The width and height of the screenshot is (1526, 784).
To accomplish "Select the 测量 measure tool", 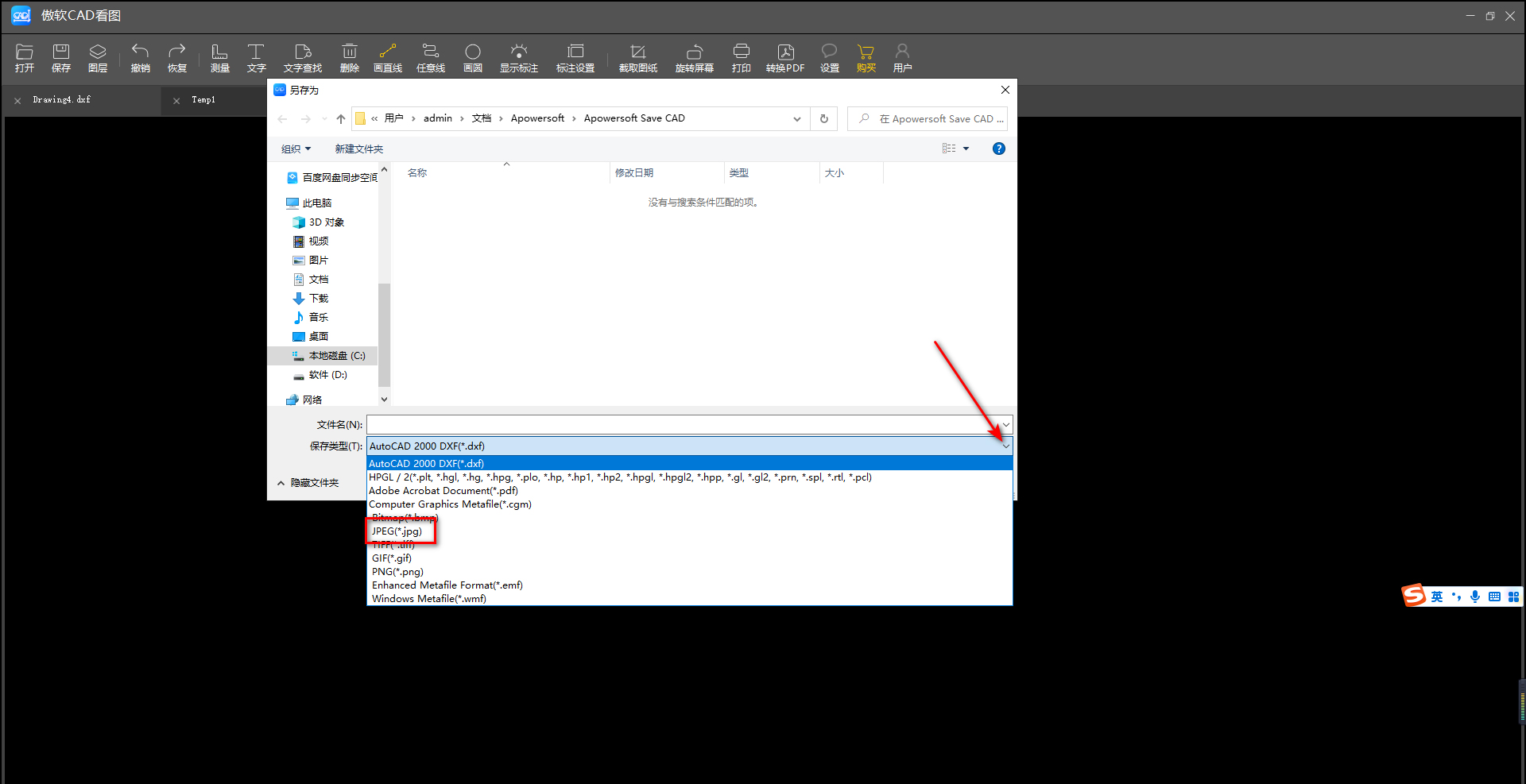I will pos(220,58).
